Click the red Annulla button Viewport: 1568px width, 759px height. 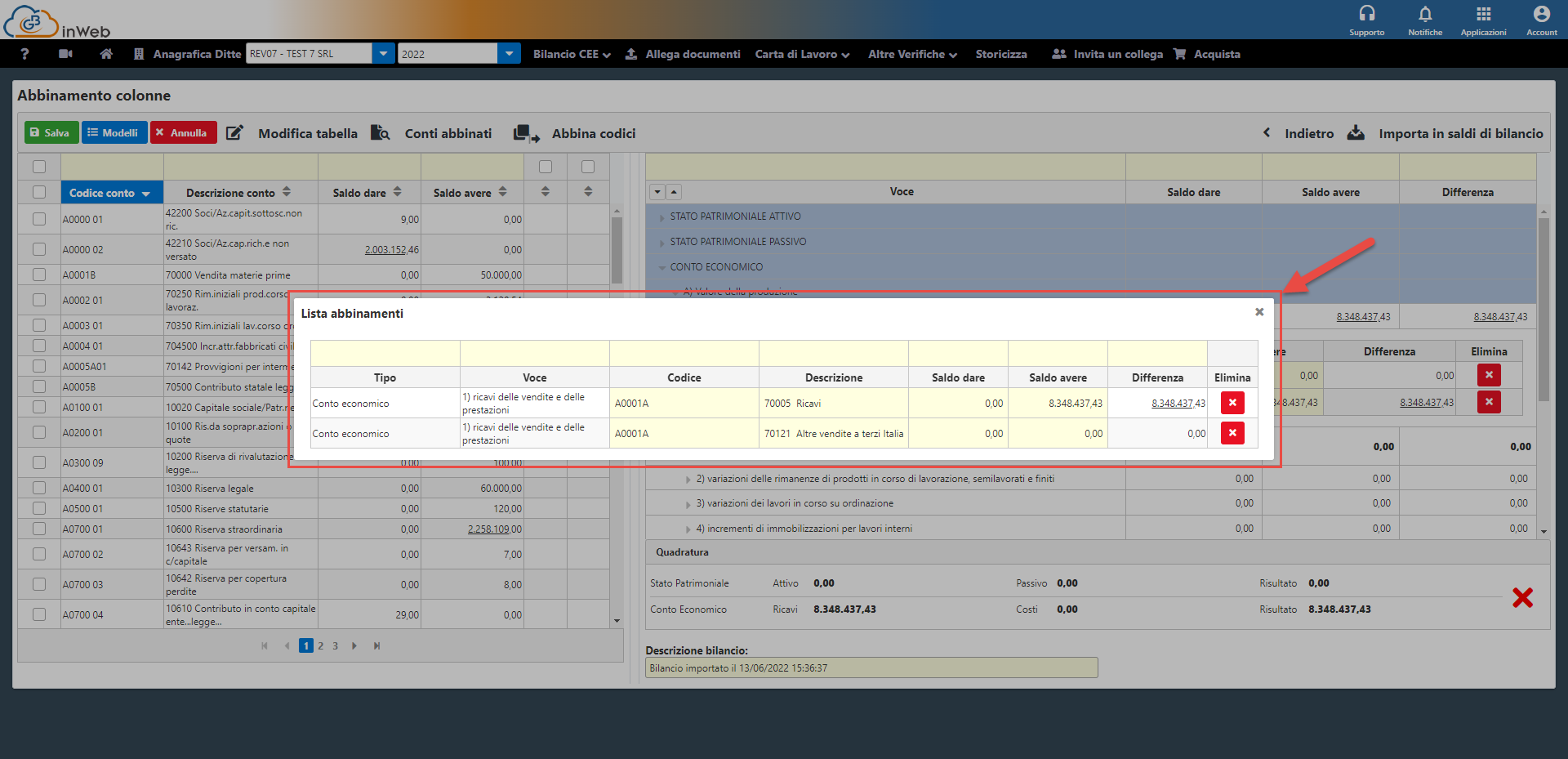[x=183, y=132]
